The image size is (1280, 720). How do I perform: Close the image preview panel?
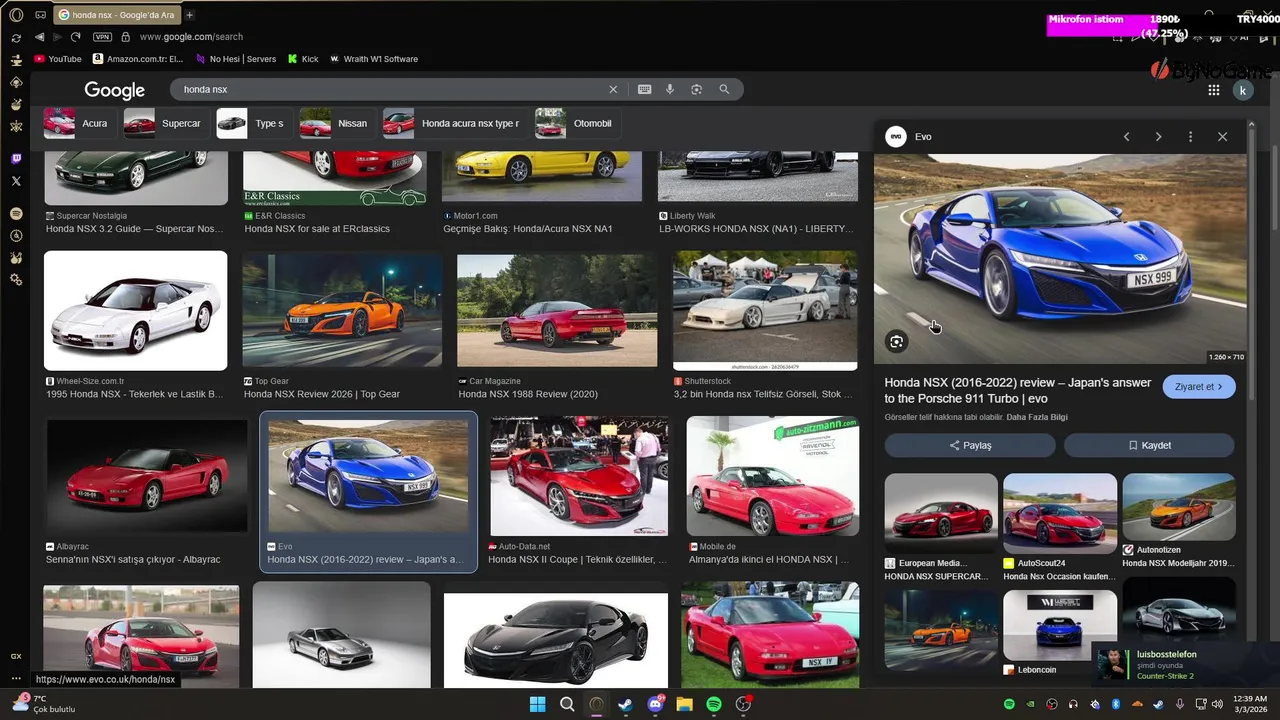(1222, 137)
